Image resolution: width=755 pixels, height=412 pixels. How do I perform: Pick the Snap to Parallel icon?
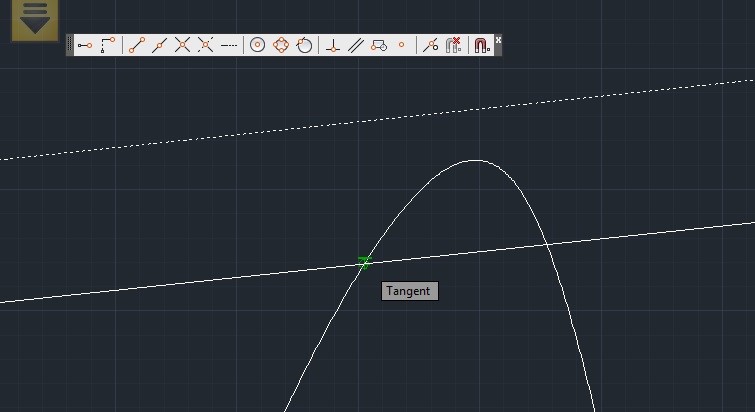356,45
